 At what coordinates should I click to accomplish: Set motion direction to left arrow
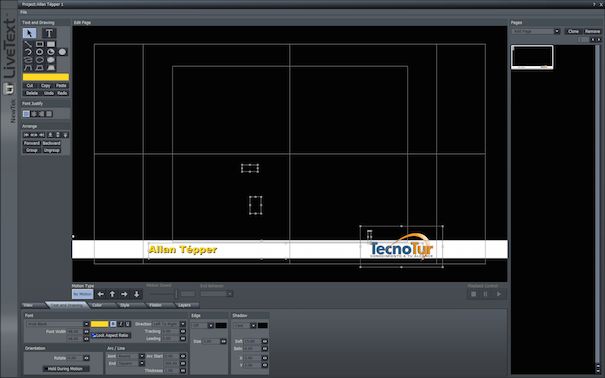(100, 294)
